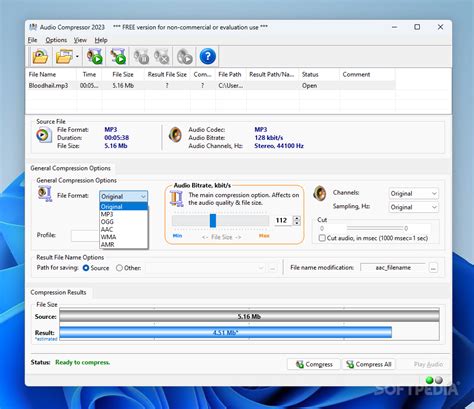This screenshot has height=409, width=474.
Task: Sort by Result File Size column
Action: tap(167, 75)
